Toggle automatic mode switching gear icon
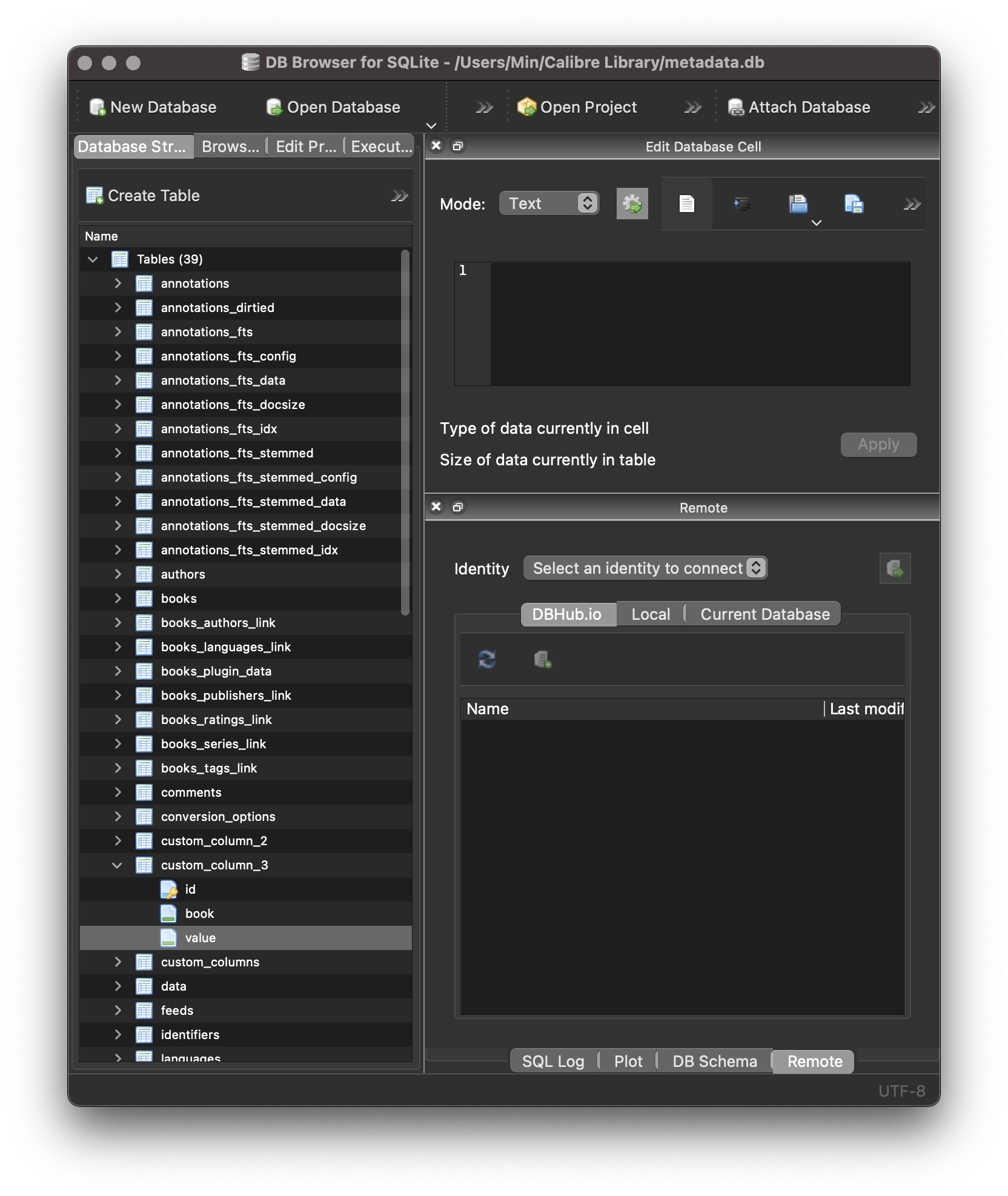1008x1196 pixels. (632, 204)
